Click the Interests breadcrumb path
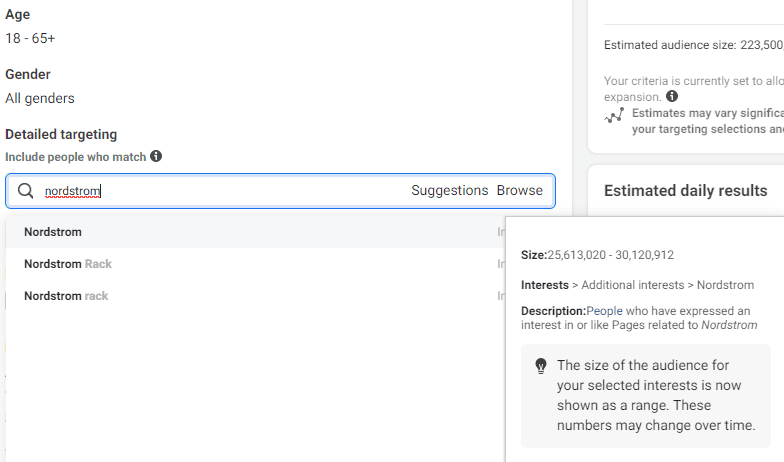The width and height of the screenshot is (784, 462). click(x=638, y=285)
